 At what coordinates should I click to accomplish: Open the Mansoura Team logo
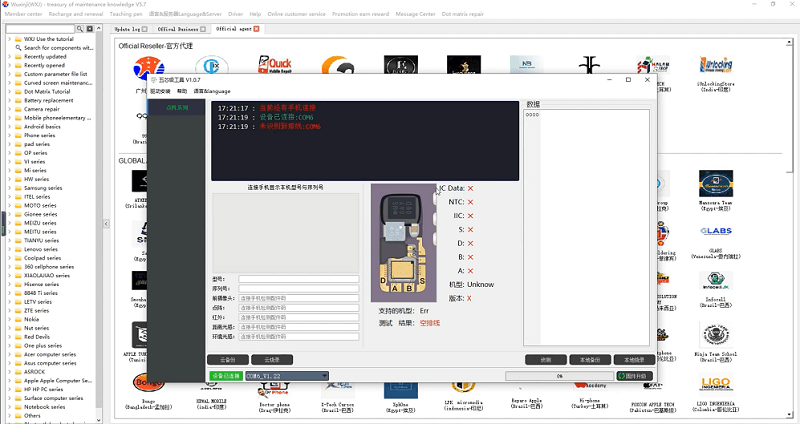coord(716,183)
